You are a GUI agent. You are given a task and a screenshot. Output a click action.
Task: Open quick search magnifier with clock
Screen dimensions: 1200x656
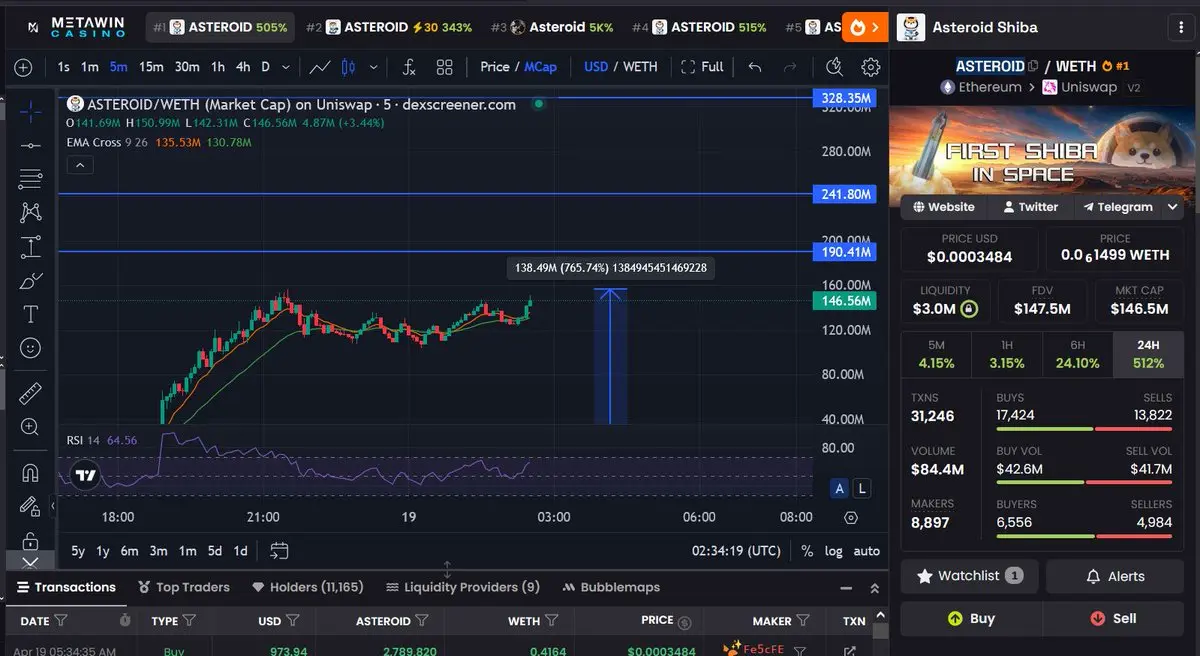tap(834, 67)
